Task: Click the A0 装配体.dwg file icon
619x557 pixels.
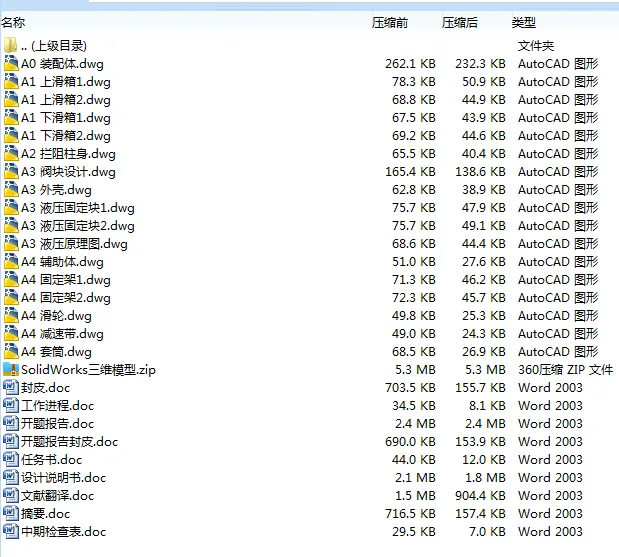Action: pos(11,64)
